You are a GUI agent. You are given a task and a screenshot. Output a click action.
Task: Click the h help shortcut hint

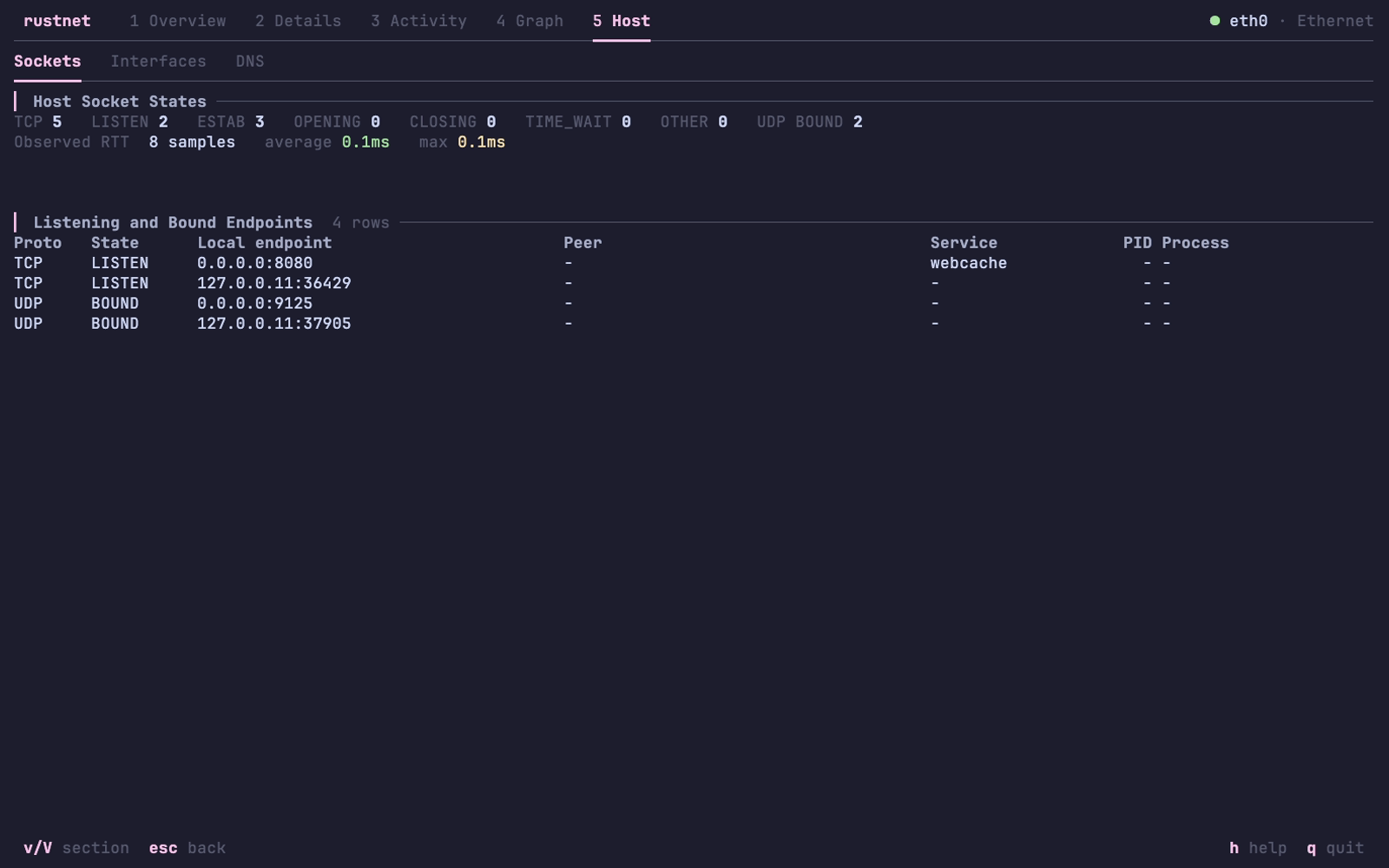1258,848
